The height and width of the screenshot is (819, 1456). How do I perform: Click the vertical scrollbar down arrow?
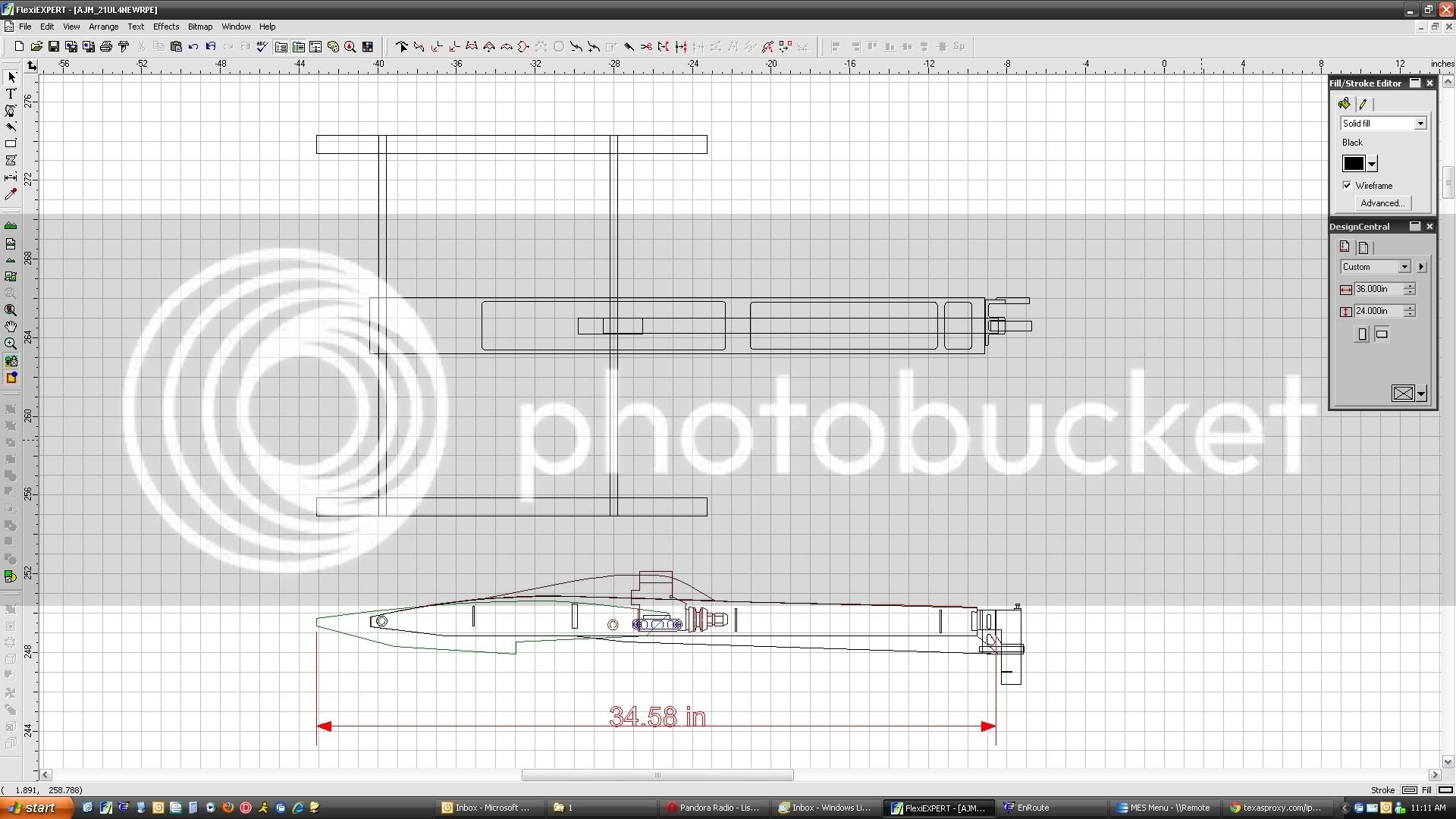coord(1448,761)
